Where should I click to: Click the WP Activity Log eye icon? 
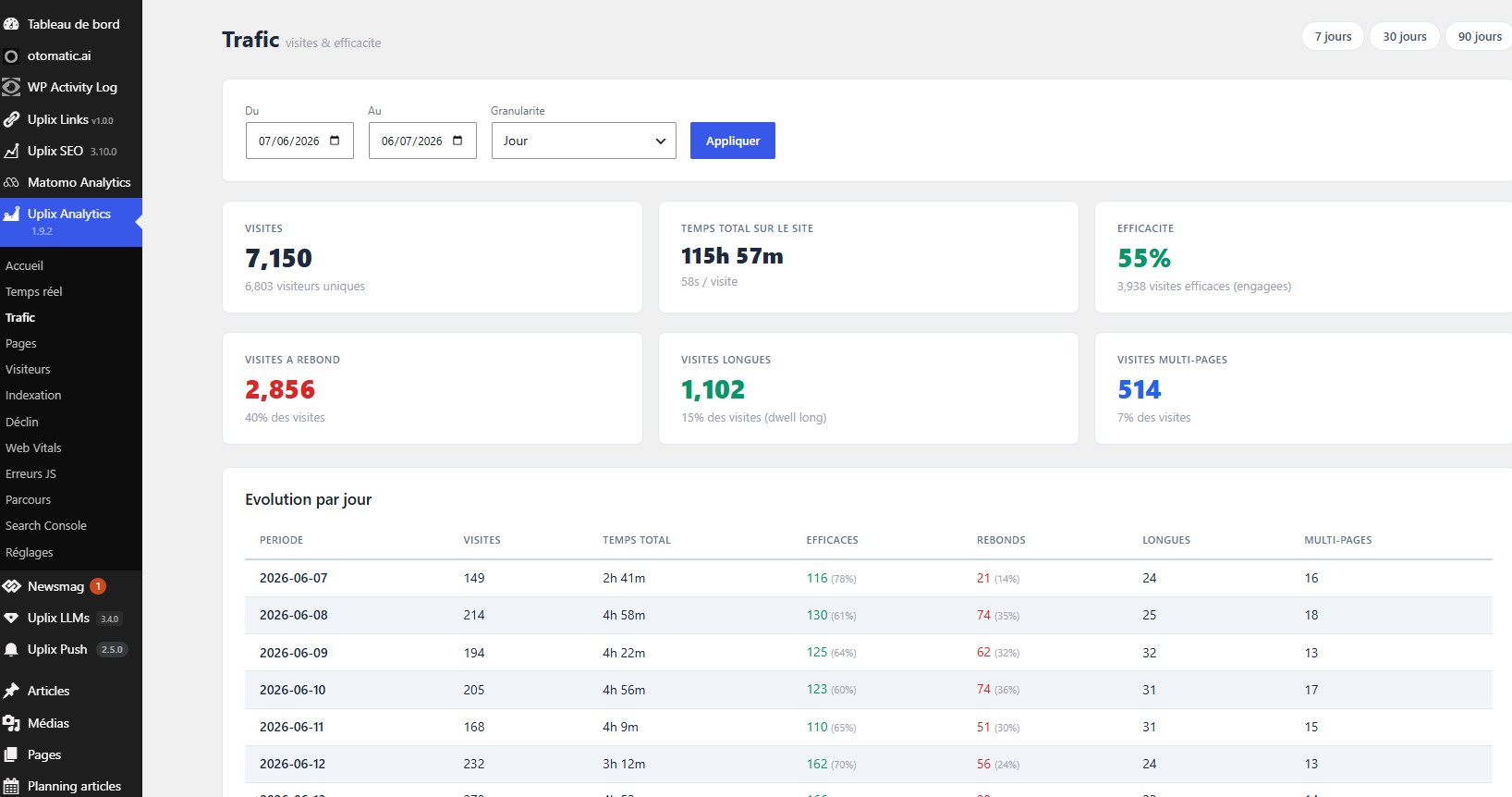11,87
